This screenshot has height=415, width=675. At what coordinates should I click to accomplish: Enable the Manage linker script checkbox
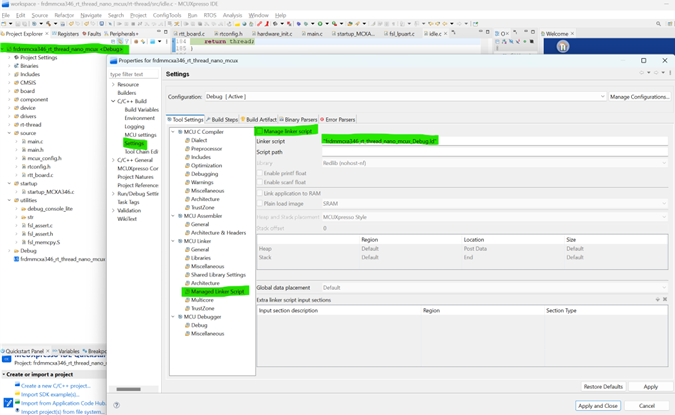260,131
